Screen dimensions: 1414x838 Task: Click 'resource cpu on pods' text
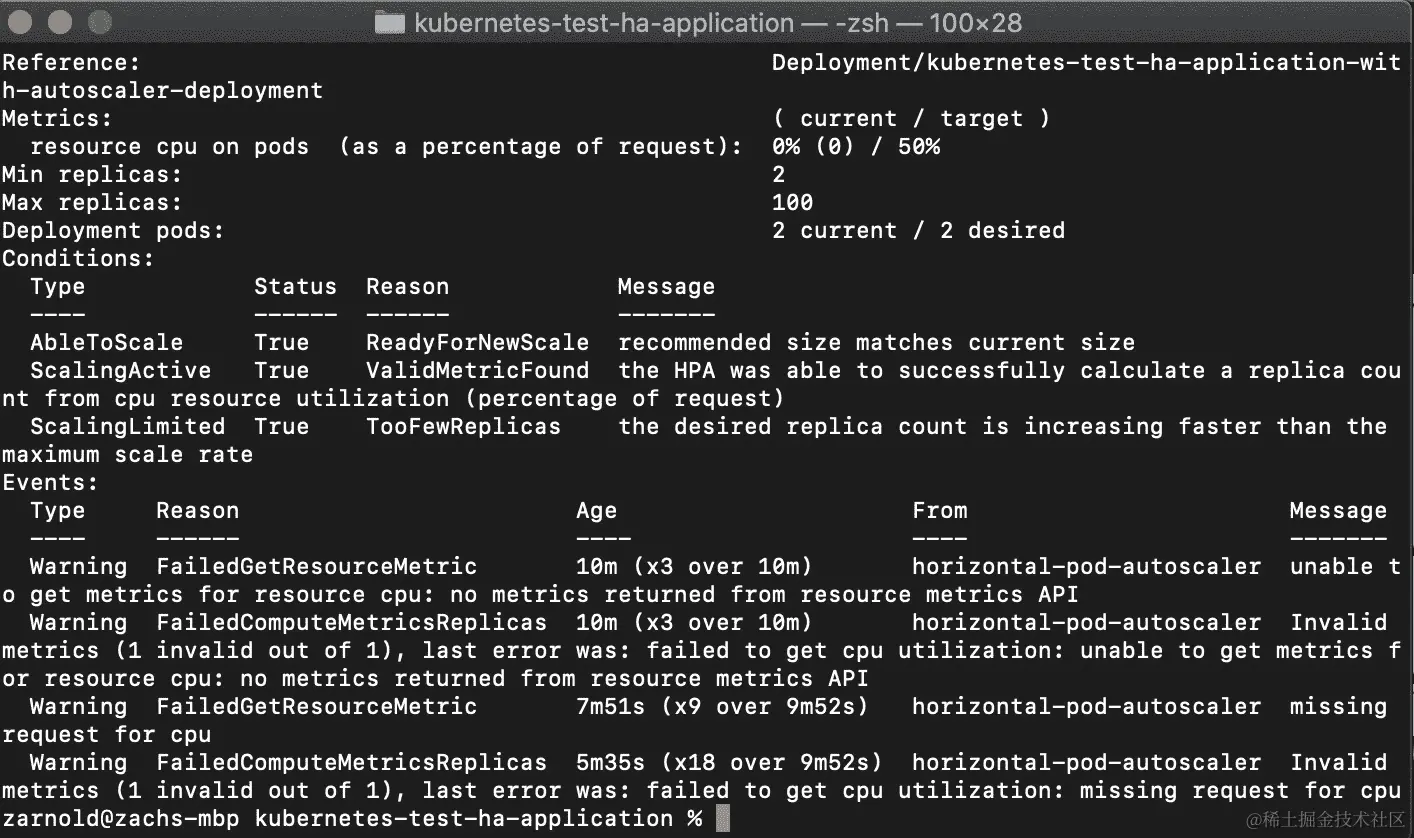point(170,147)
